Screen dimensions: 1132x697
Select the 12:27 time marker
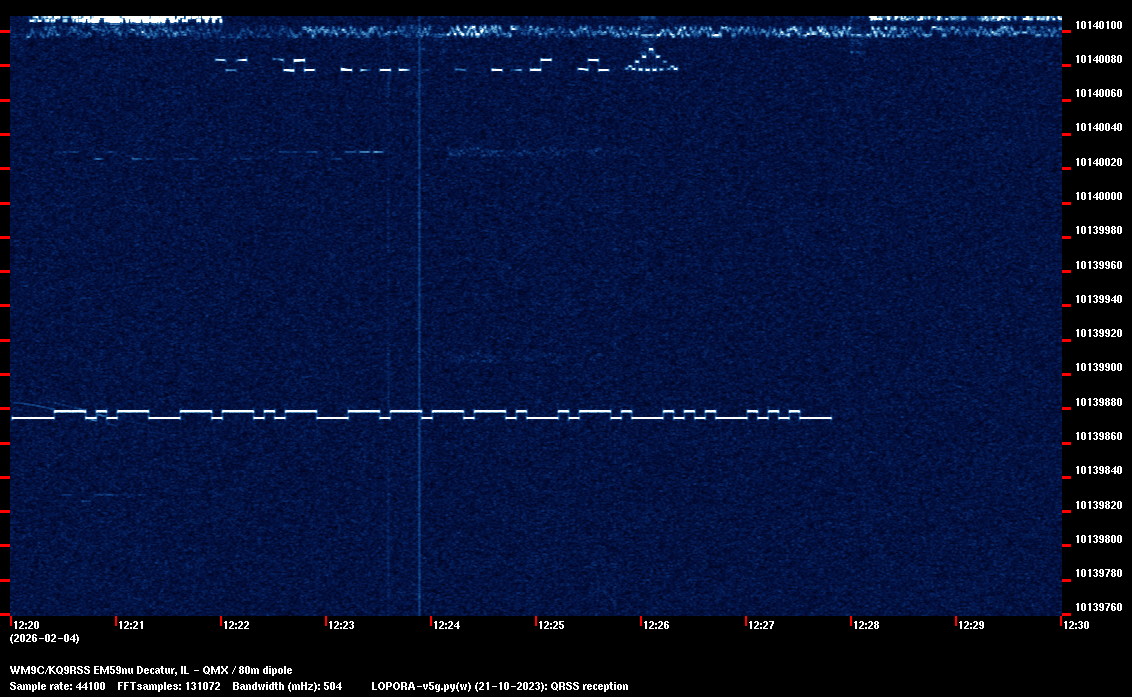click(x=761, y=626)
